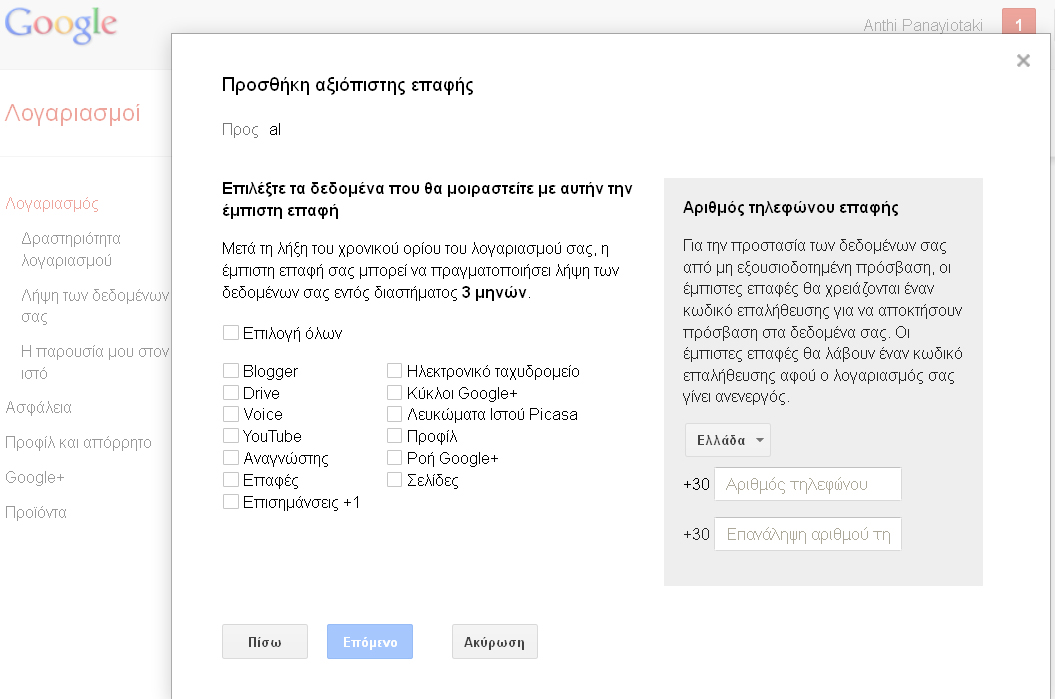Check Λευκώματα Ιστού Picasa option

point(395,414)
